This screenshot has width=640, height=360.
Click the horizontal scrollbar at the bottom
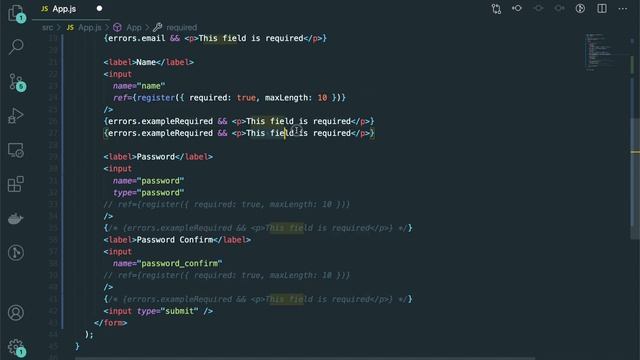tap(305, 358)
